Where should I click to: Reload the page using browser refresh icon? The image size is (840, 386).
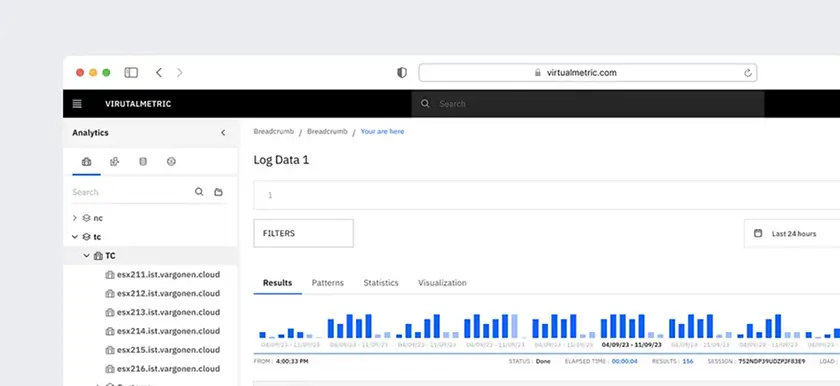point(748,73)
